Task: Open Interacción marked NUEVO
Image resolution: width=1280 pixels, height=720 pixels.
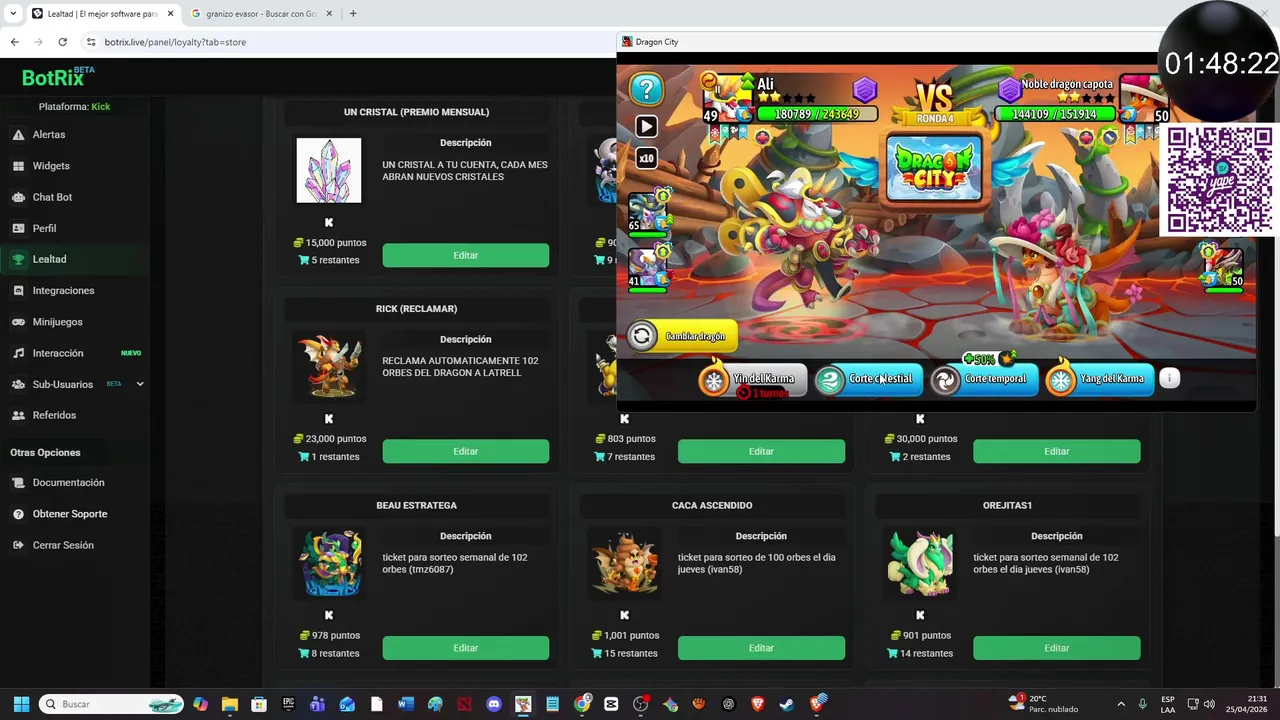Action: (58, 353)
